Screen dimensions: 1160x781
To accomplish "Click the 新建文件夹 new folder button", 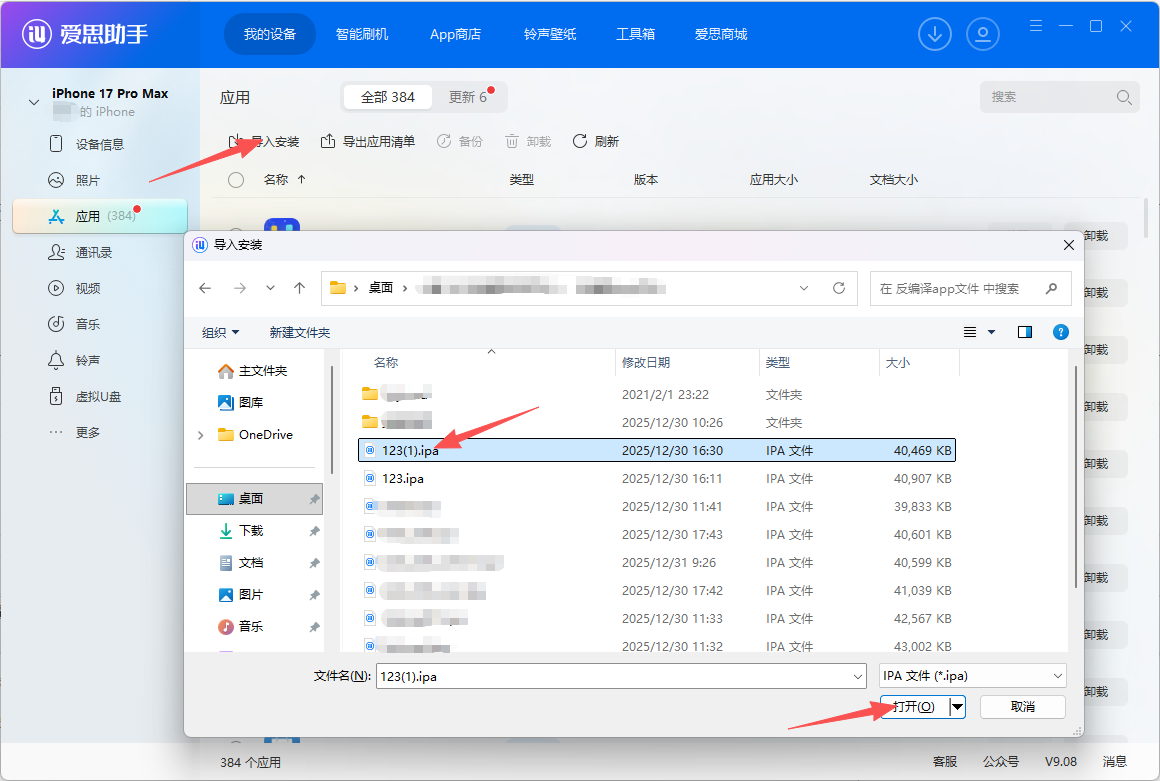I will [299, 332].
